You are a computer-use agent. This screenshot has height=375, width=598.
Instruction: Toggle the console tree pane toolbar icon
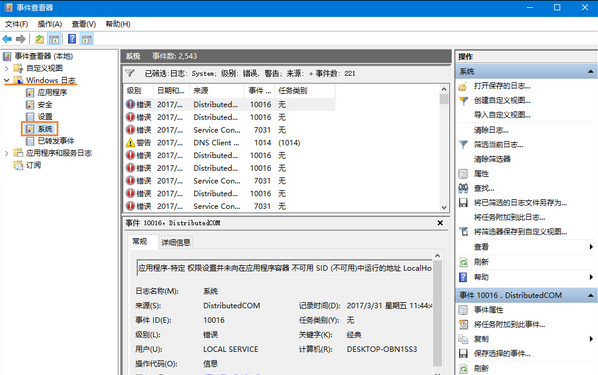54,39
